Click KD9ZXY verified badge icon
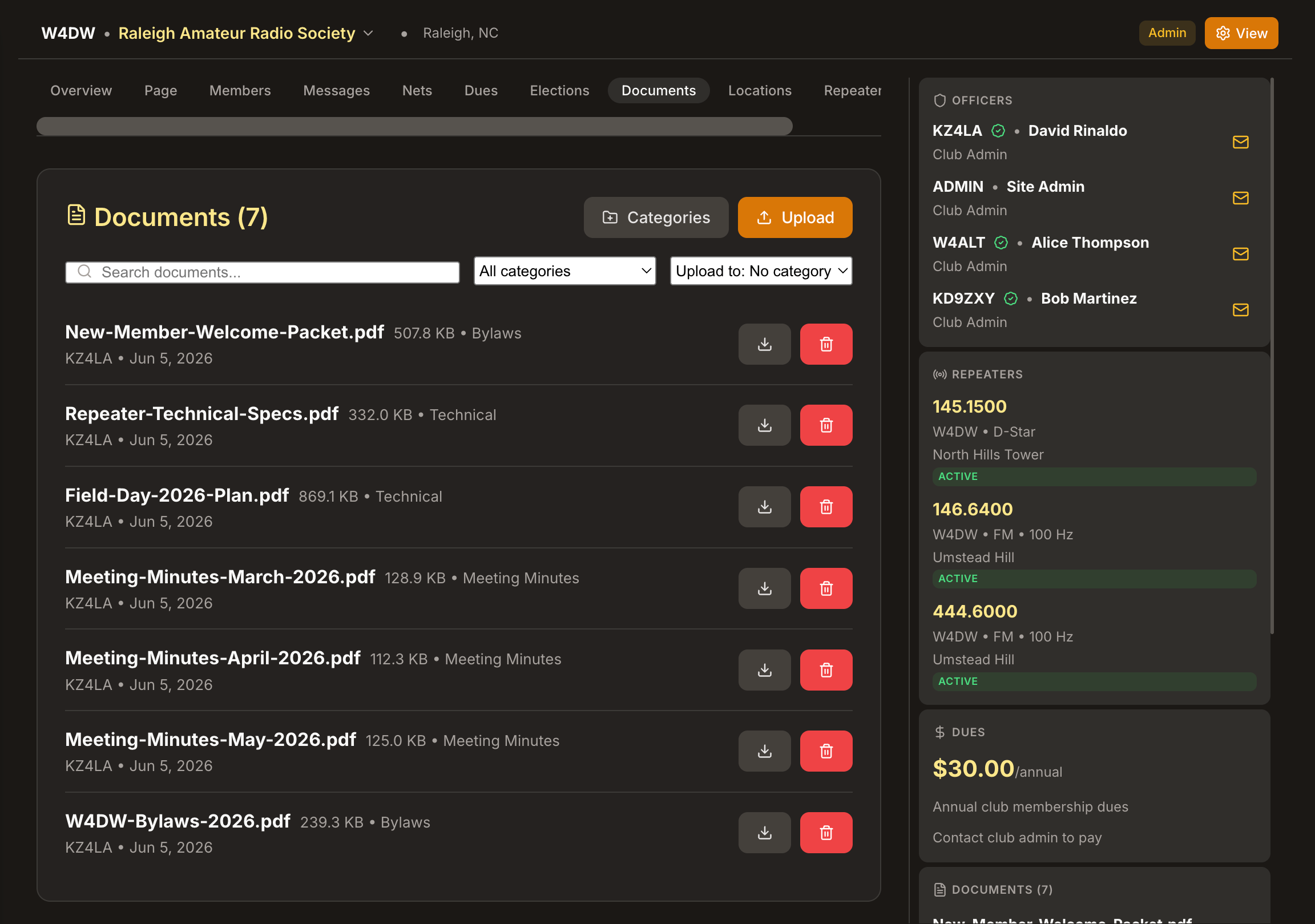 (1010, 298)
